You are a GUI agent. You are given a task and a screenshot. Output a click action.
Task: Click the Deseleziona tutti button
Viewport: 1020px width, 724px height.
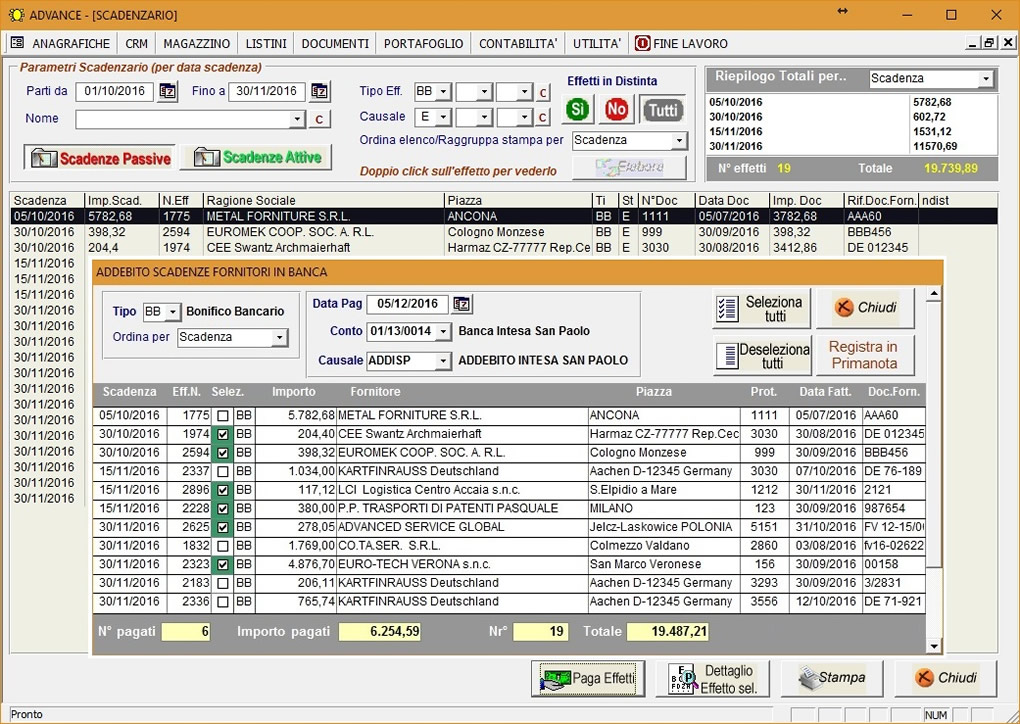762,356
